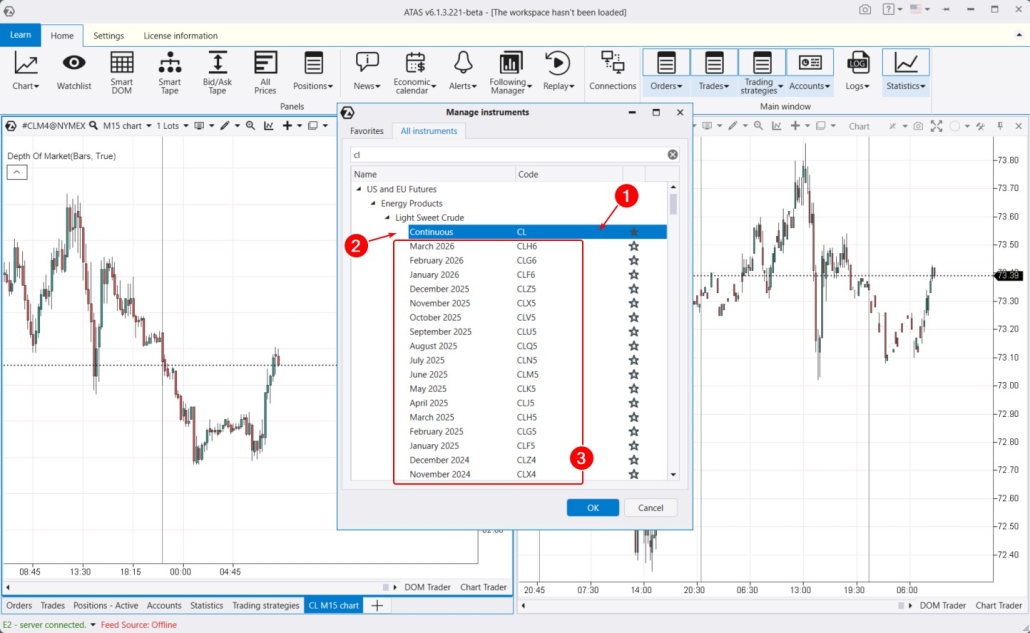Open the Settings ribbon tab
This screenshot has height=633, width=1030.
(109, 36)
